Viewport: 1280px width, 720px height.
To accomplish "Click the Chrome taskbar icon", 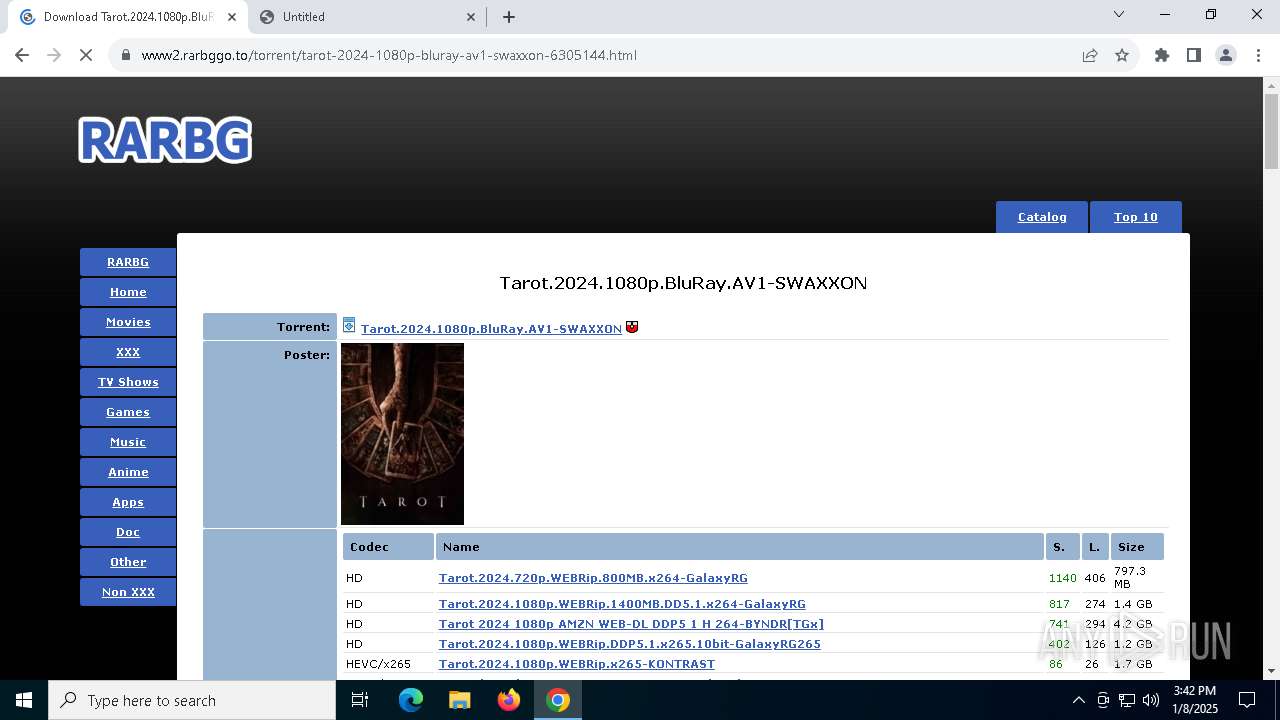I will pyautogui.click(x=558, y=700).
